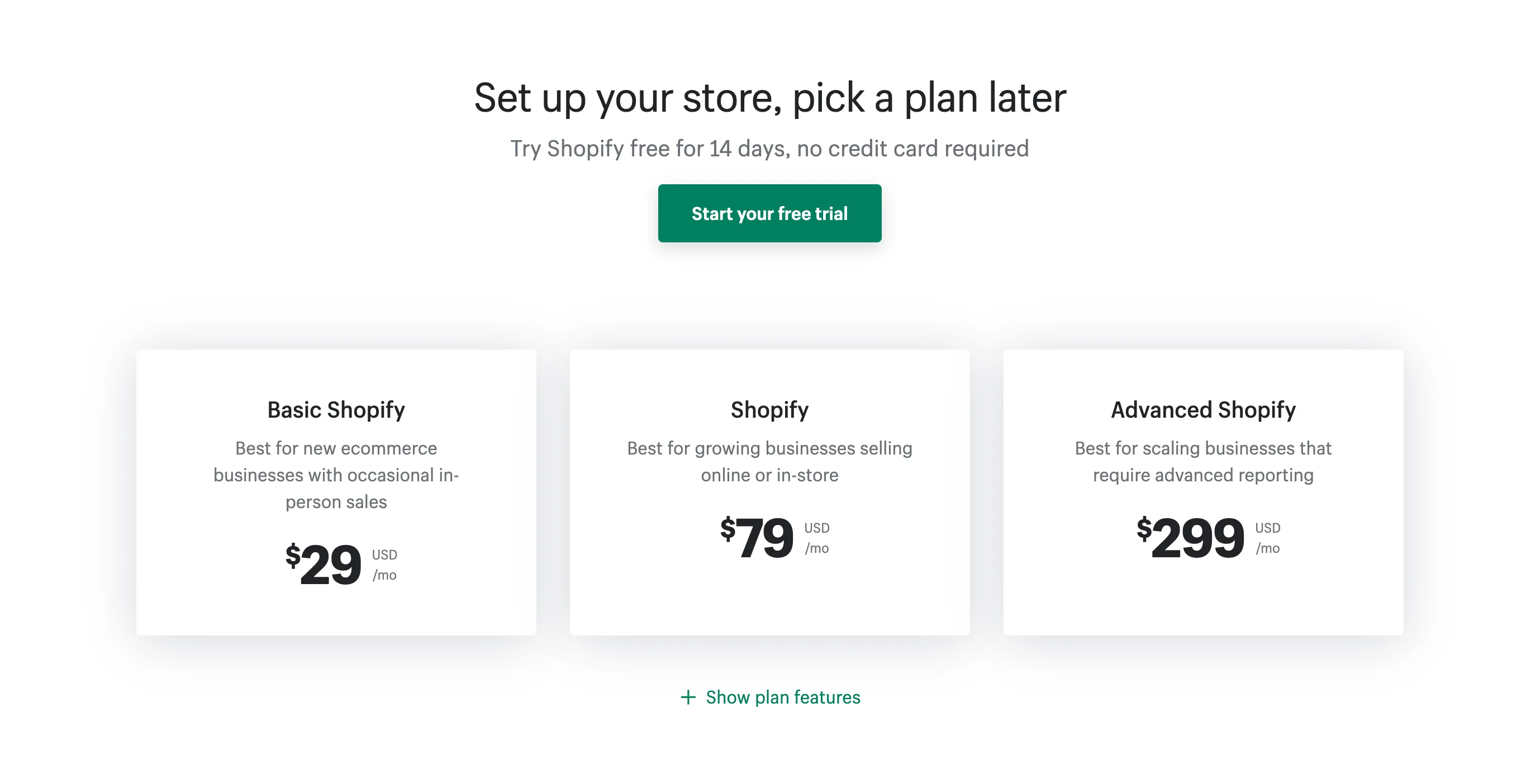Choose the Advanced Shopify plan heading
Screen dimensions: 1531x784
1203,410
